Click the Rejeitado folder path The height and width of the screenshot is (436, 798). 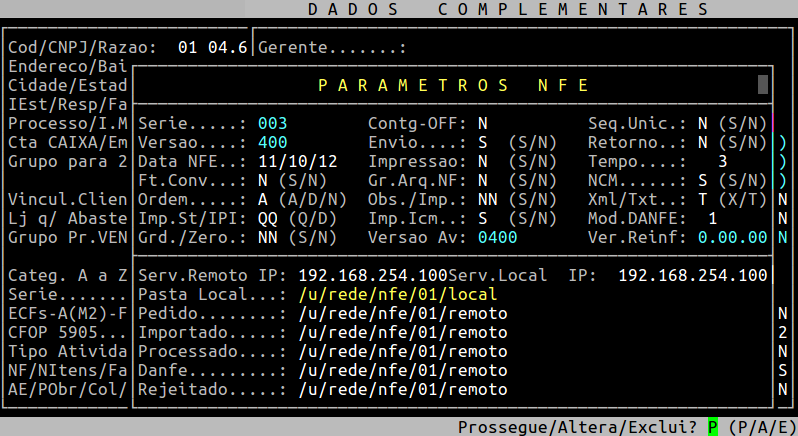pos(402,389)
